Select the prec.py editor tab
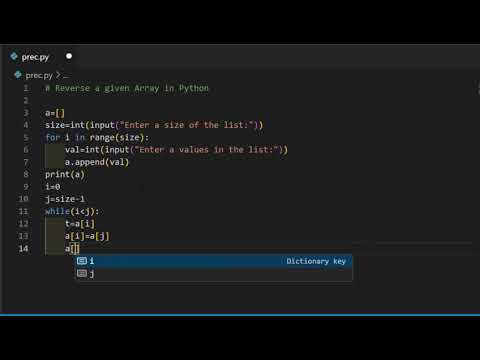Screen dimensions: 480x360 click(41, 57)
